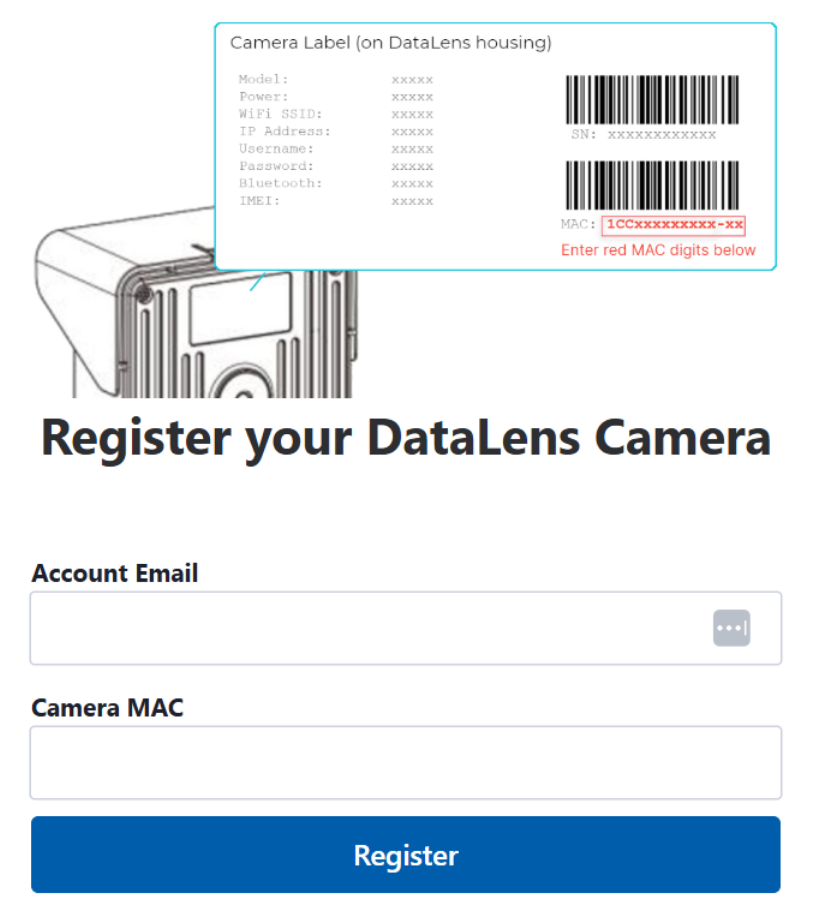Click the Password row on the camera label
821x922 pixels.
[x=335, y=166]
